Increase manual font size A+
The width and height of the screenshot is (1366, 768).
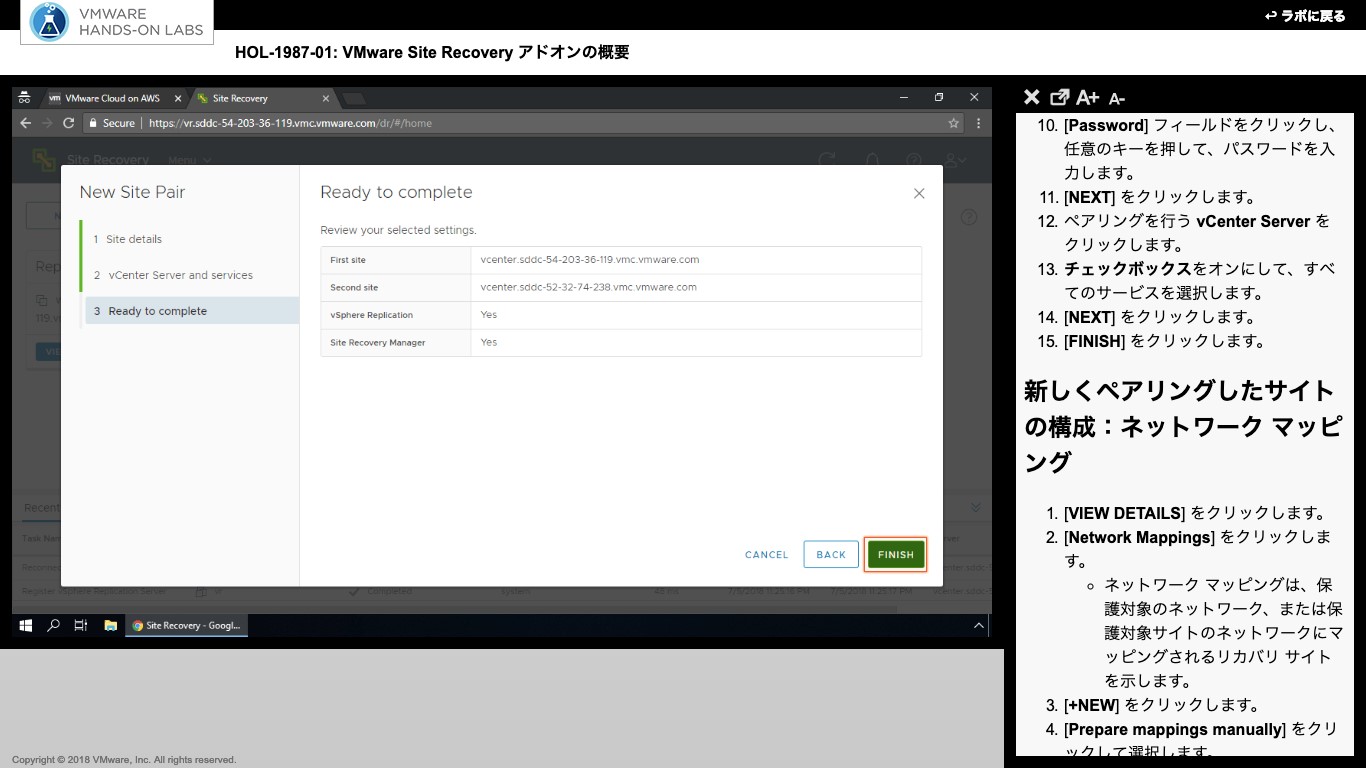(1088, 97)
